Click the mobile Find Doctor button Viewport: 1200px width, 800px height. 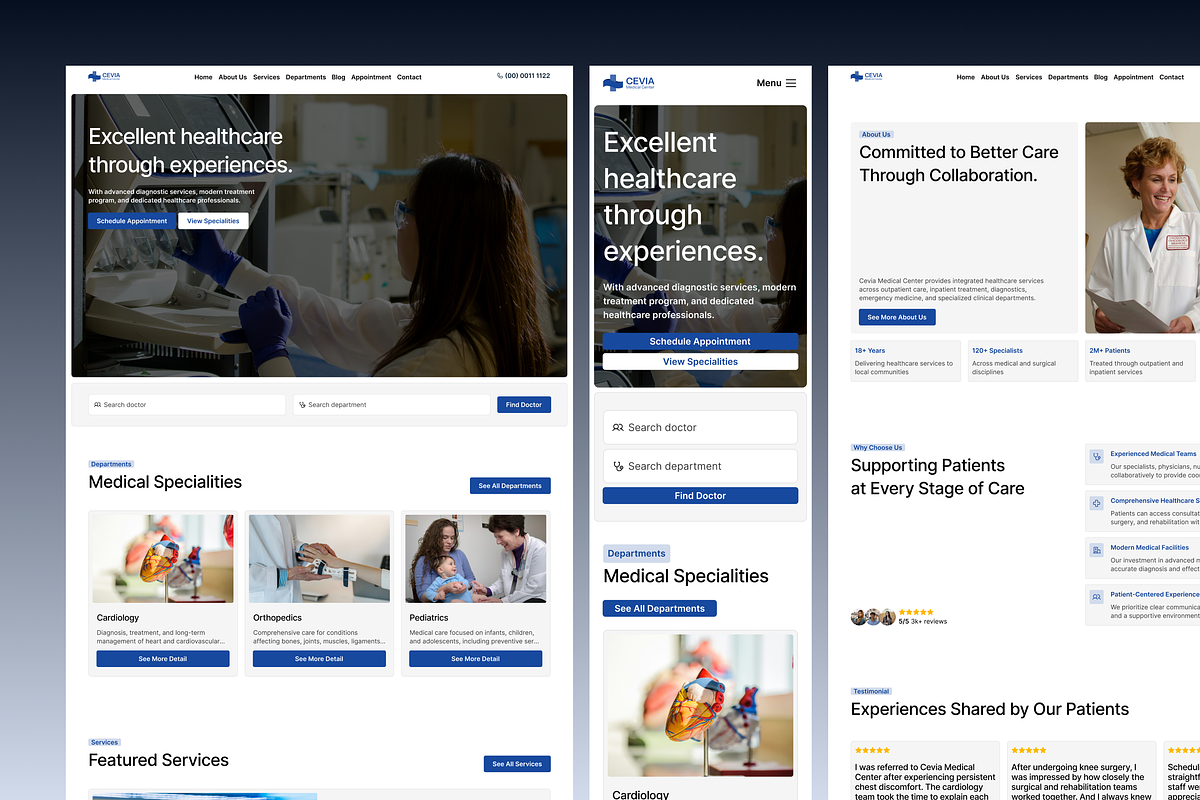pyautogui.click(x=700, y=496)
